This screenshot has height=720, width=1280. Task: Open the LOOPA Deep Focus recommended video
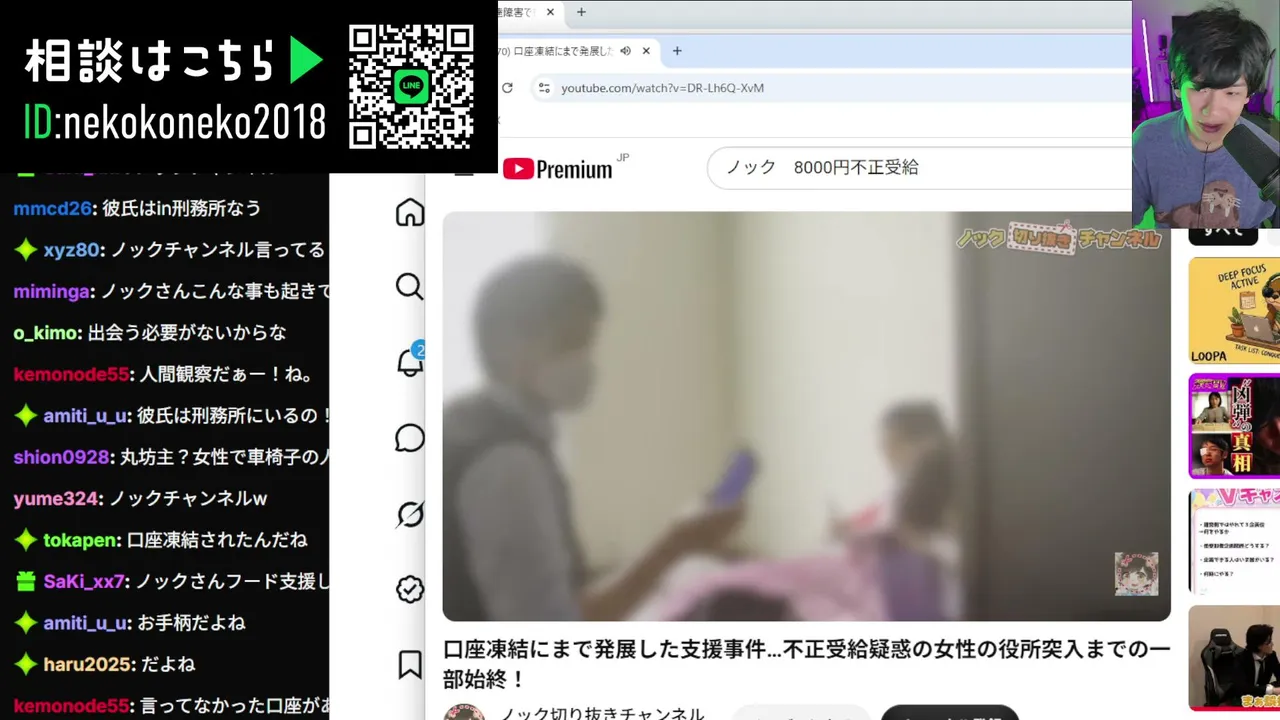click(x=1234, y=310)
